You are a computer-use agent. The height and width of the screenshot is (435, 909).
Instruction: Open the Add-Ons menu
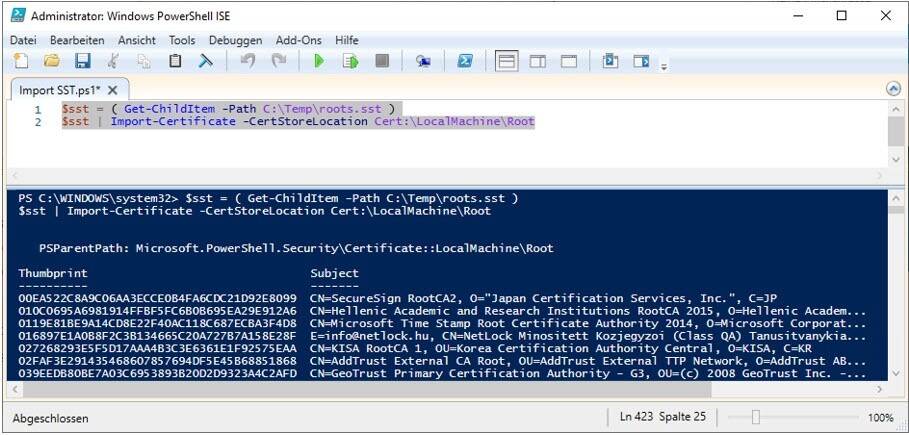pos(298,40)
